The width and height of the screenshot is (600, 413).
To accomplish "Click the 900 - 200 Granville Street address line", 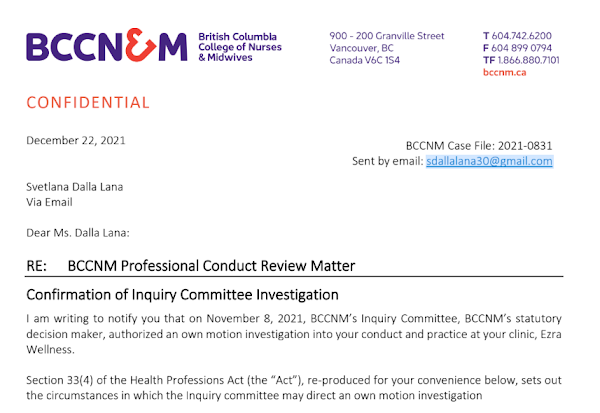I will click(387, 36).
